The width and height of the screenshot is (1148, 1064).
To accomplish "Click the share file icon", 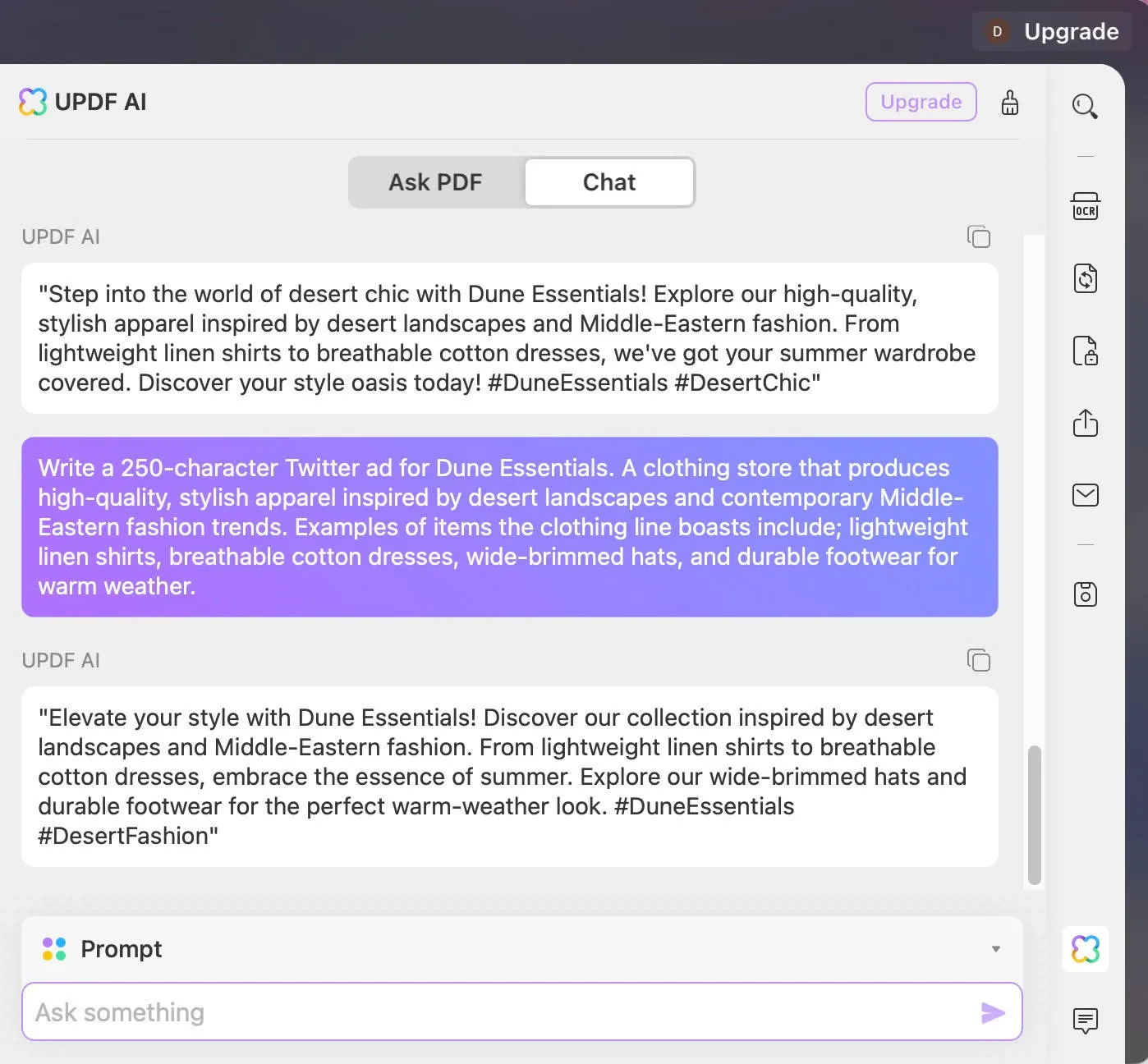I will tap(1086, 422).
